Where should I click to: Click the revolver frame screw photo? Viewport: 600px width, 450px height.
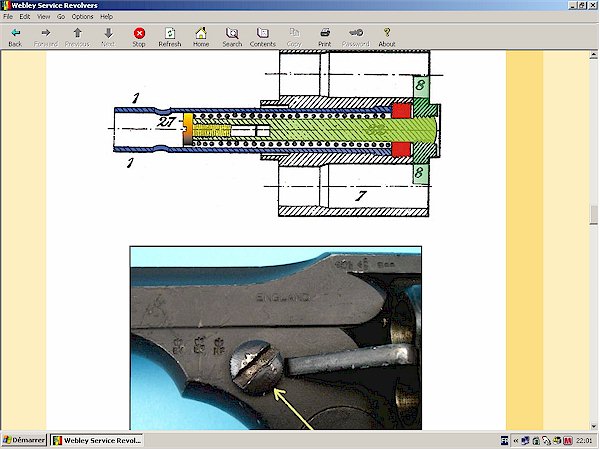(x=276, y=338)
